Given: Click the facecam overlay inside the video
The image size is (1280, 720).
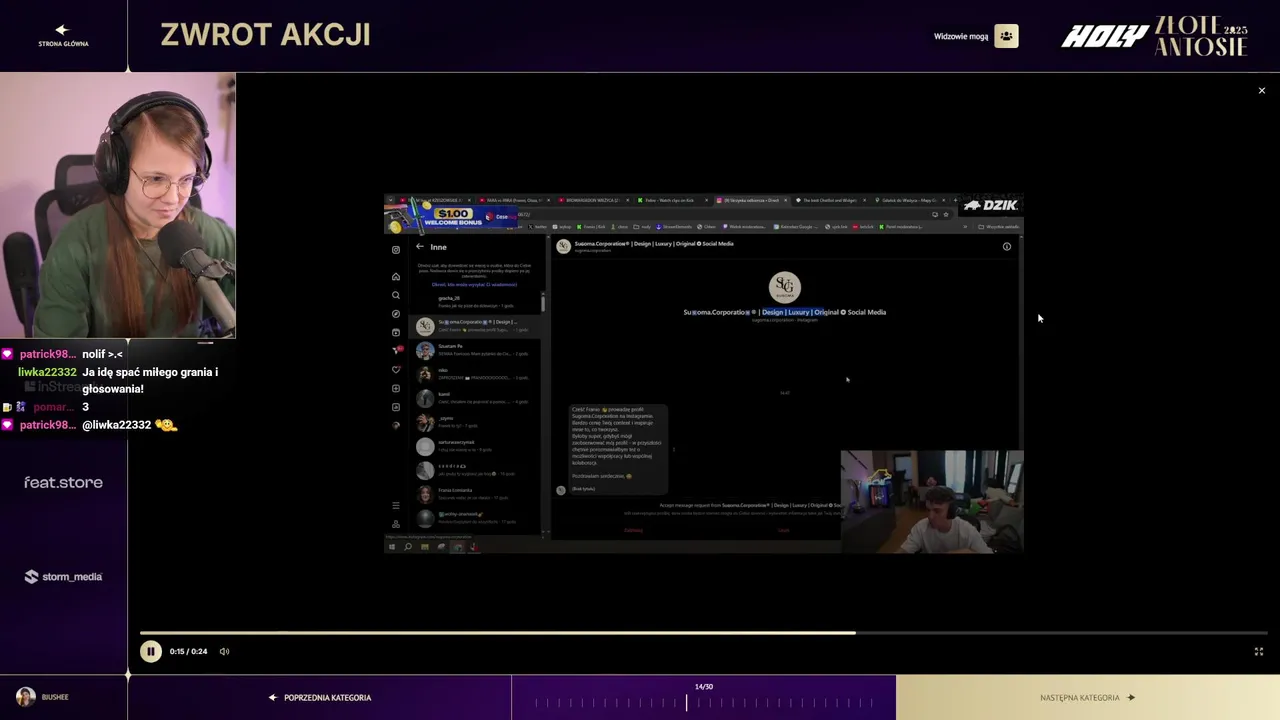Looking at the screenshot, I should 932,501.
